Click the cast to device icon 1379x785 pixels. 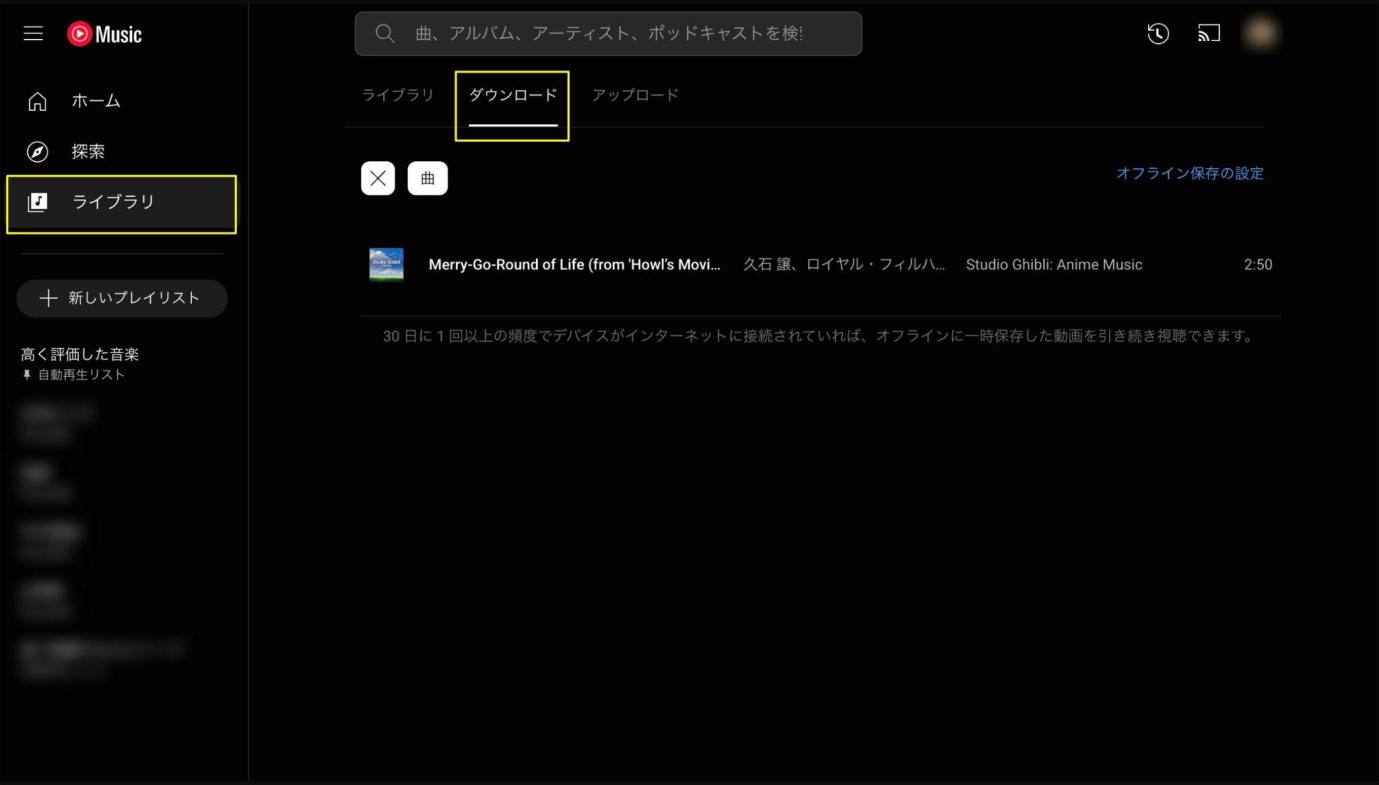tap(1209, 34)
